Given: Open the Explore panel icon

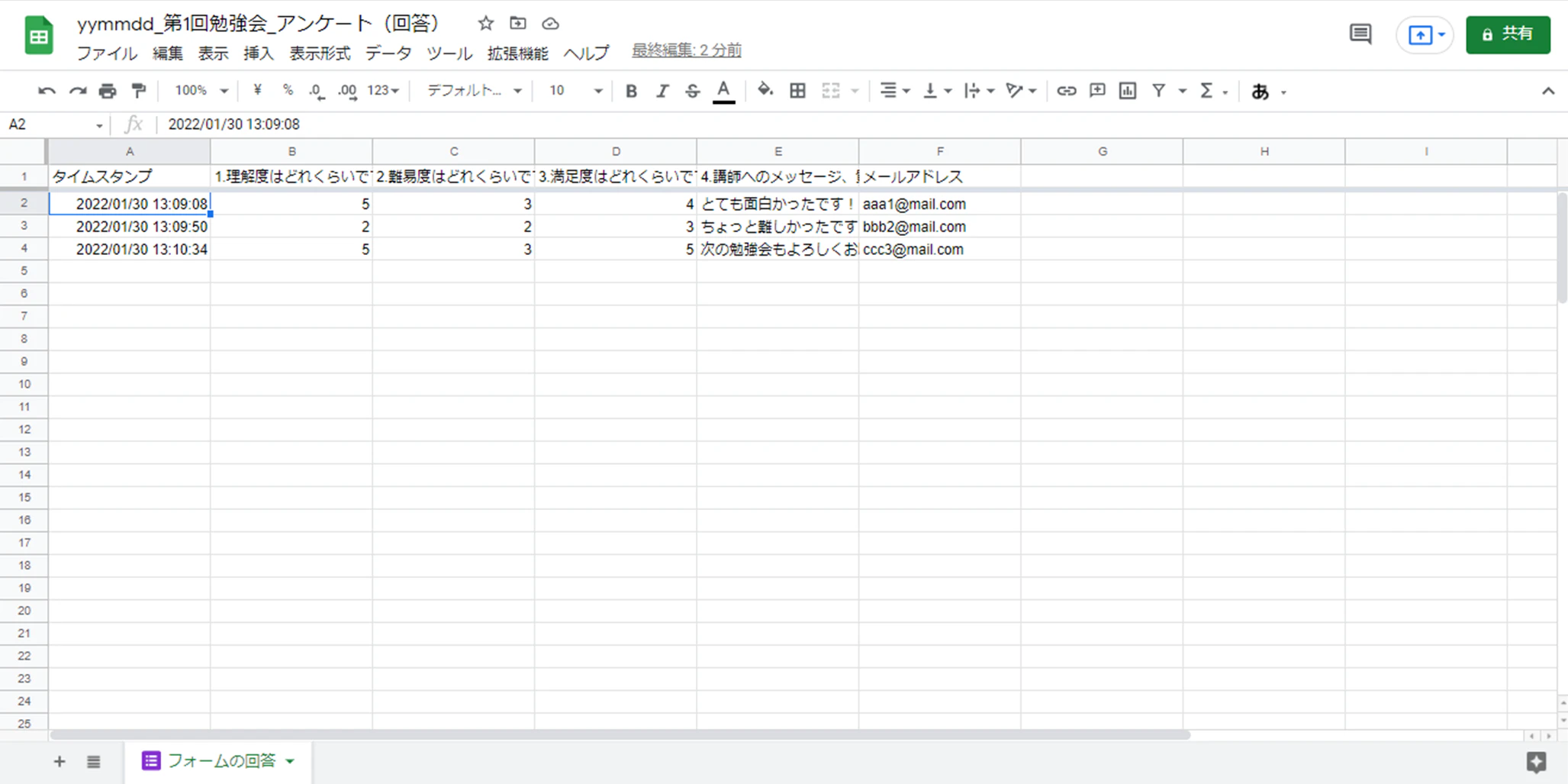Looking at the screenshot, I should (1536, 761).
